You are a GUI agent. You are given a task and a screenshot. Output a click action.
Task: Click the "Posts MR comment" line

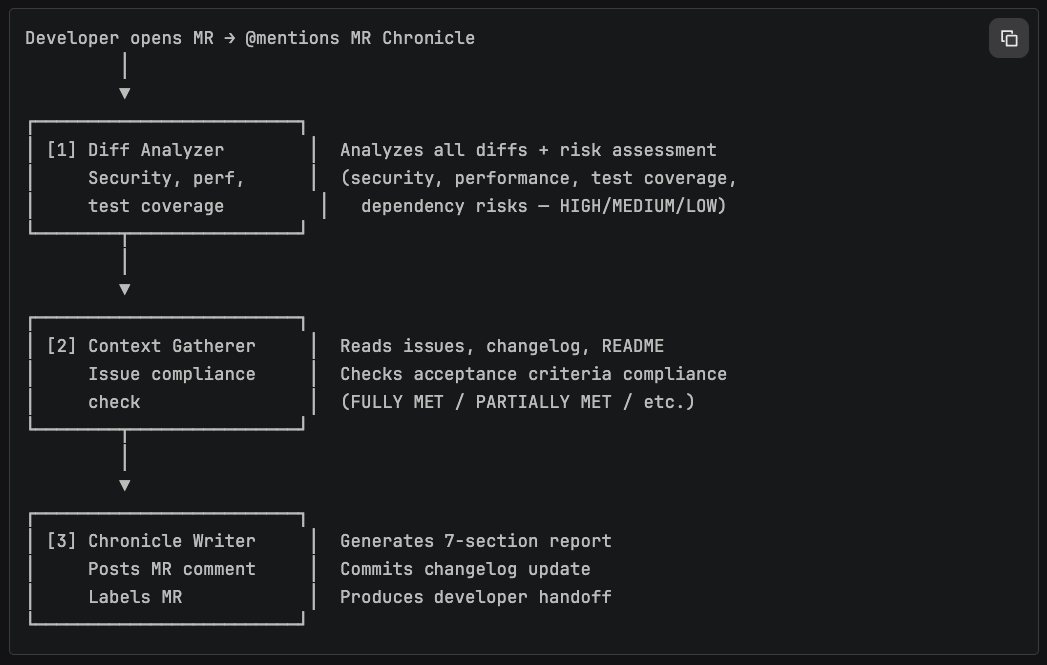[x=171, y=569]
